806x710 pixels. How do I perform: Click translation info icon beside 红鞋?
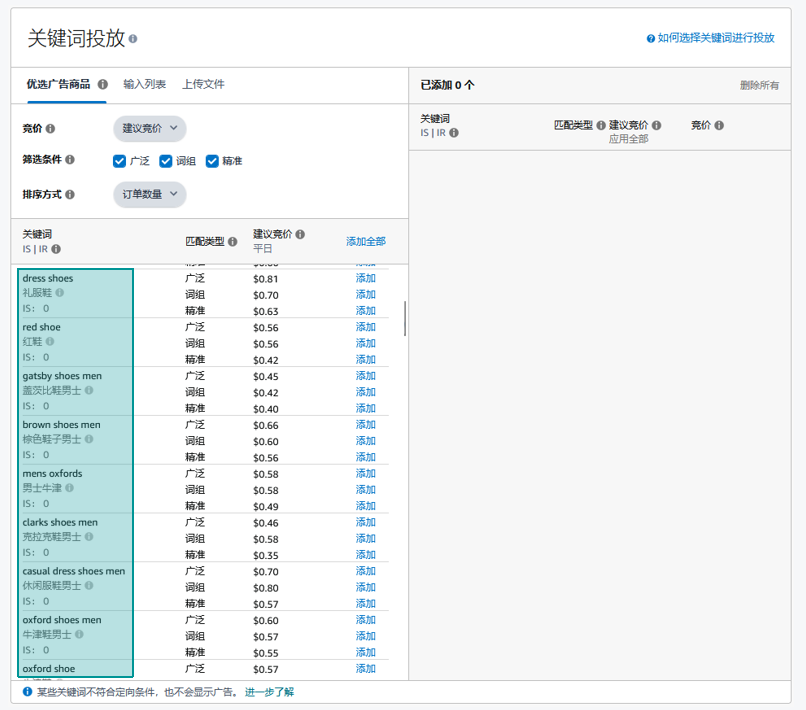(x=50, y=341)
